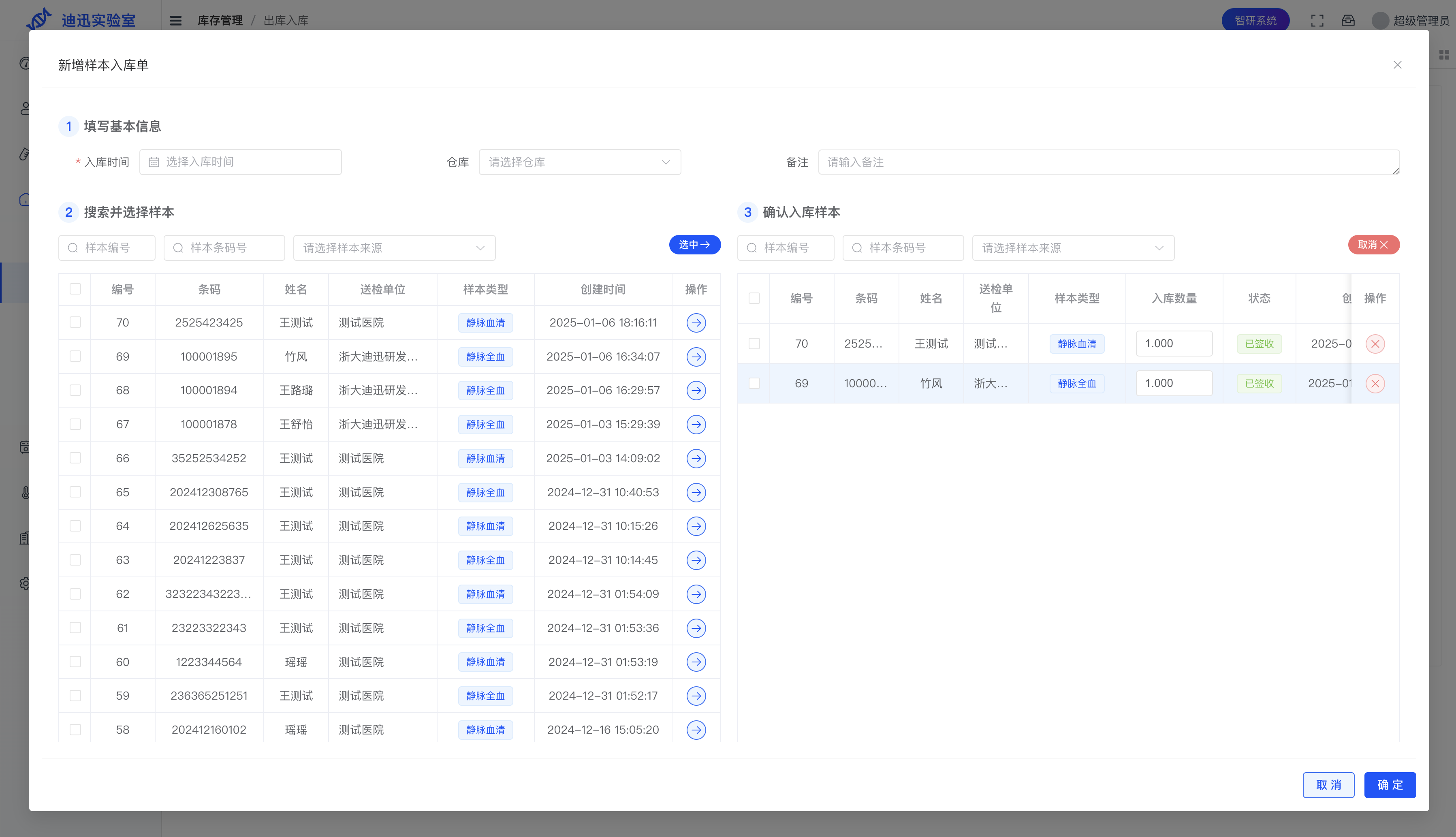The width and height of the screenshot is (1456, 837).
Task: Click 出库入库 breadcrumb
Action: pos(286,21)
